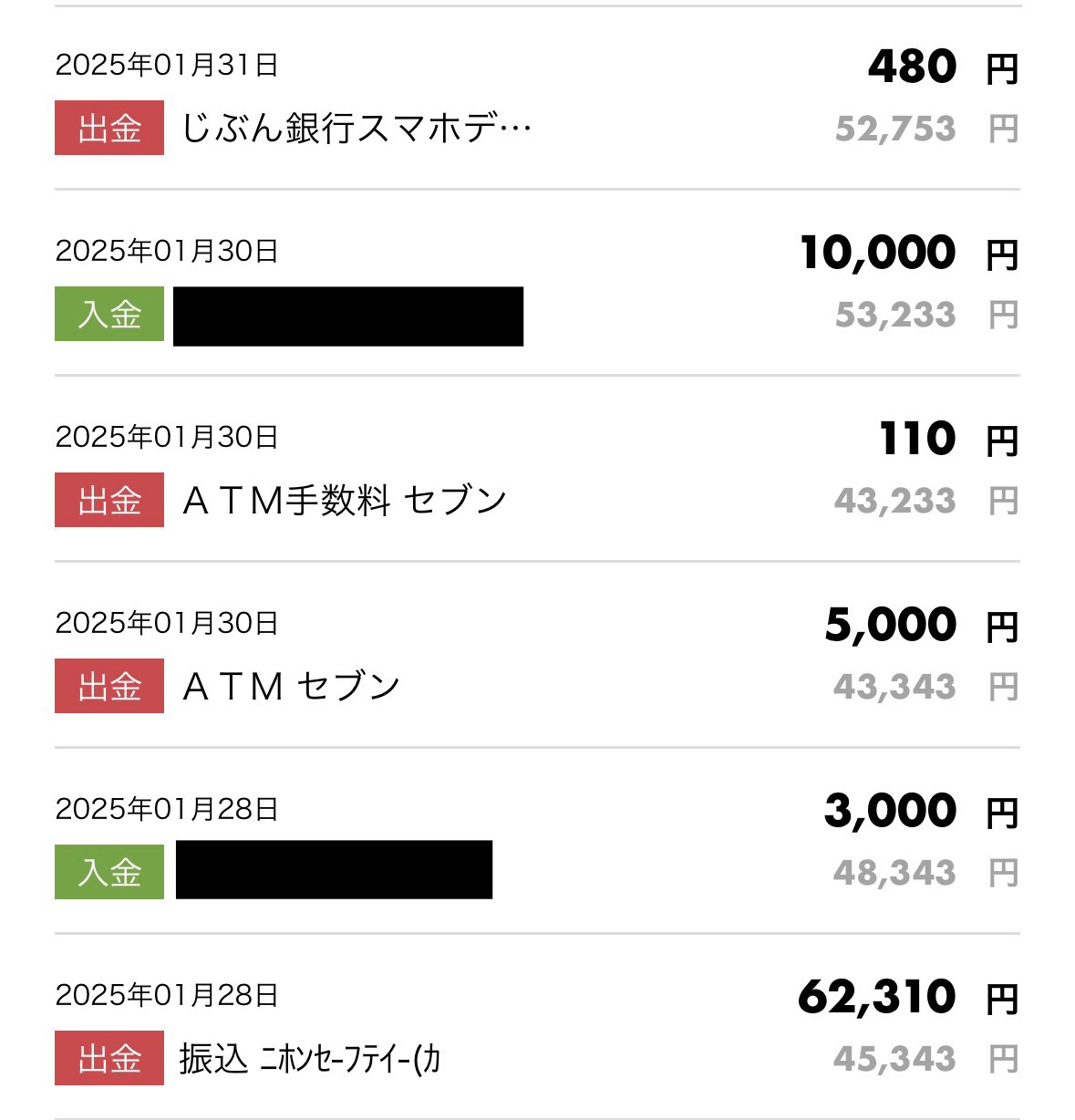Click the redacted description on the 3,000 円 deposit
The image size is (1075, 1120).
click(x=334, y=870)
